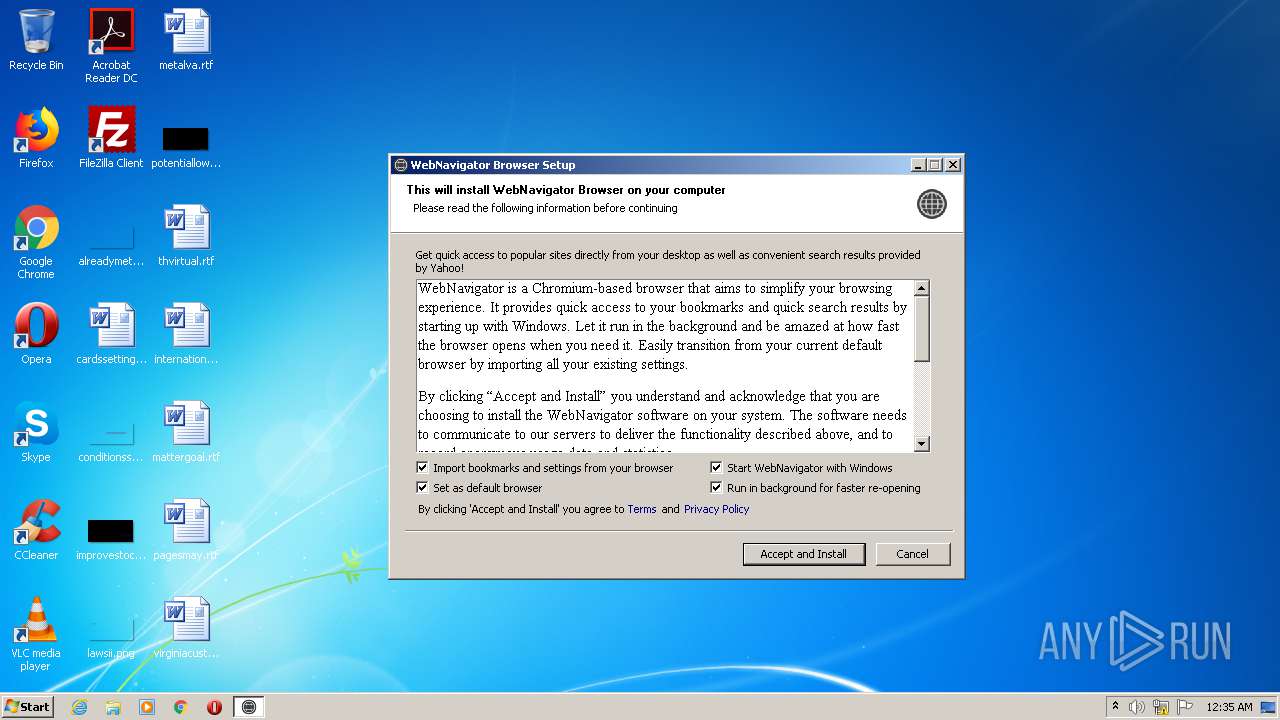
Task: Click Opera icon in the taskbar
Action: tap(214, 707)
